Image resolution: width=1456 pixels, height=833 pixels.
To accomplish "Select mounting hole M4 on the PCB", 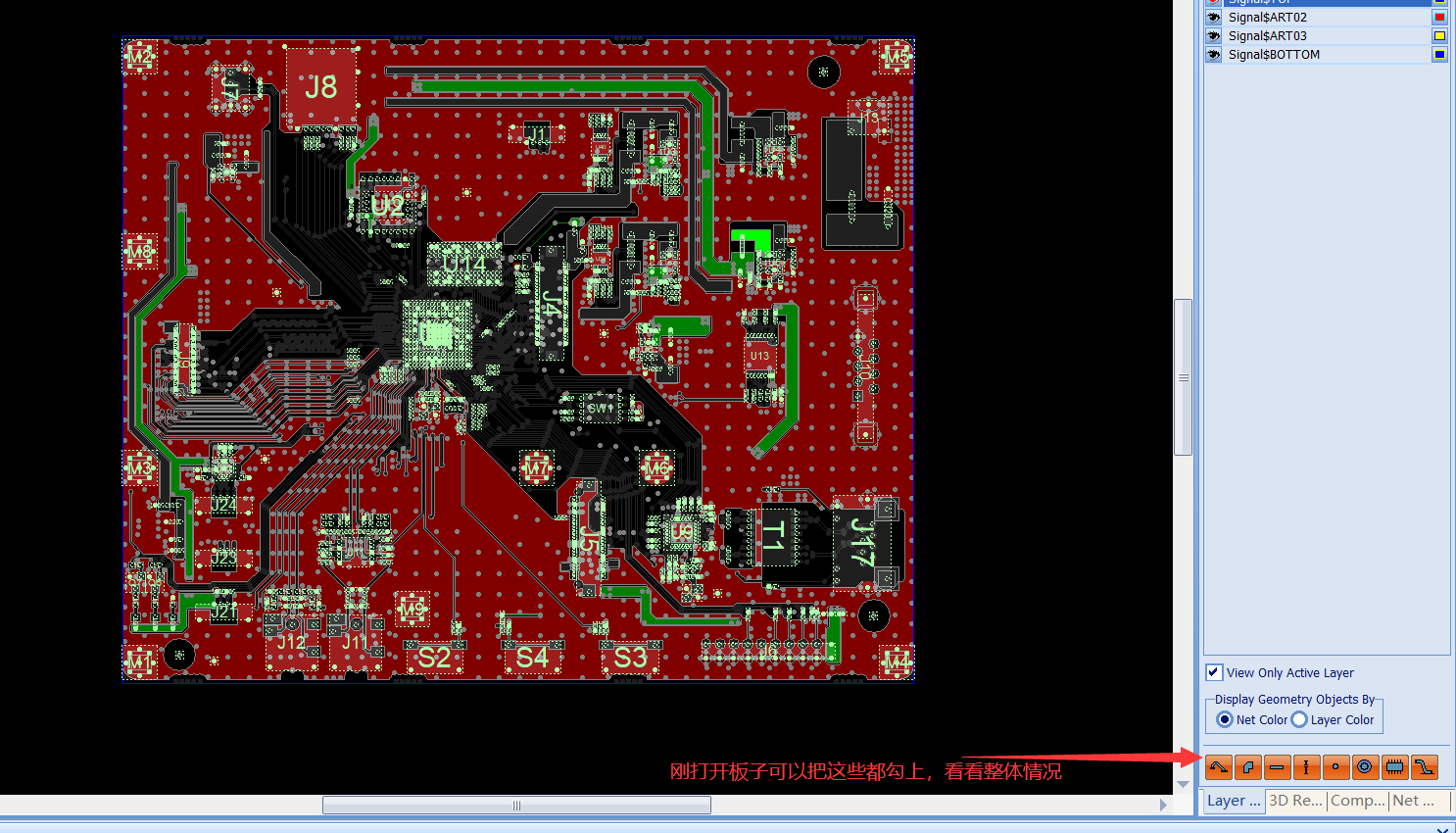I will pos(897,661).
